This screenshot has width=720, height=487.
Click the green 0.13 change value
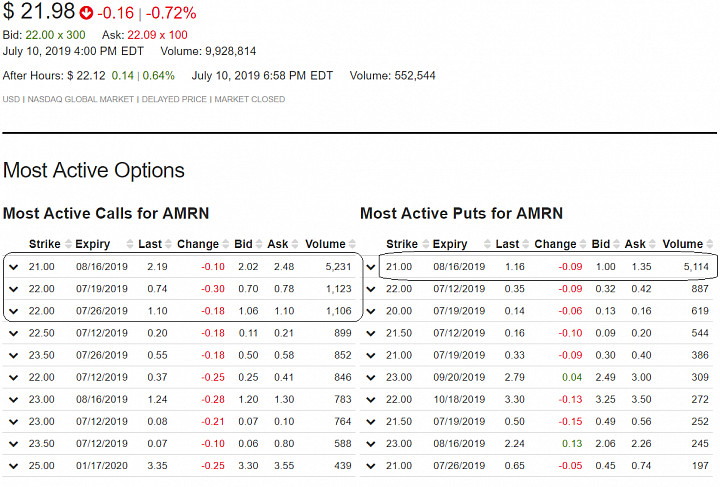pos(572,444)
